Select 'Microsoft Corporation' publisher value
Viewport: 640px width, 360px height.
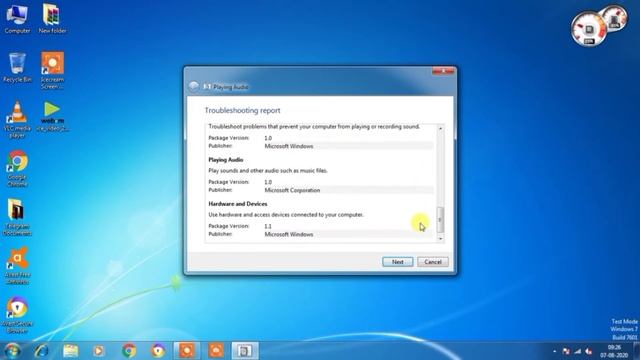click(x=292, y=190)
